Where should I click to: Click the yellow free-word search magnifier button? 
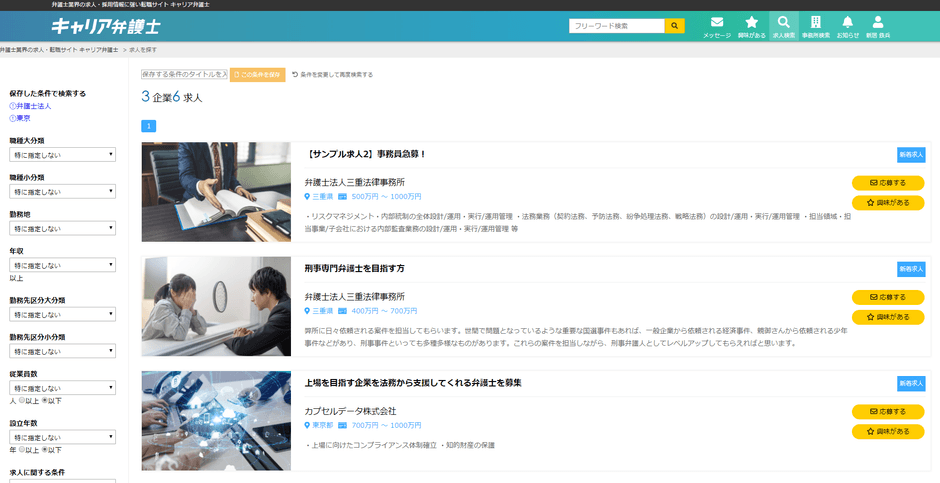[674, 26]
